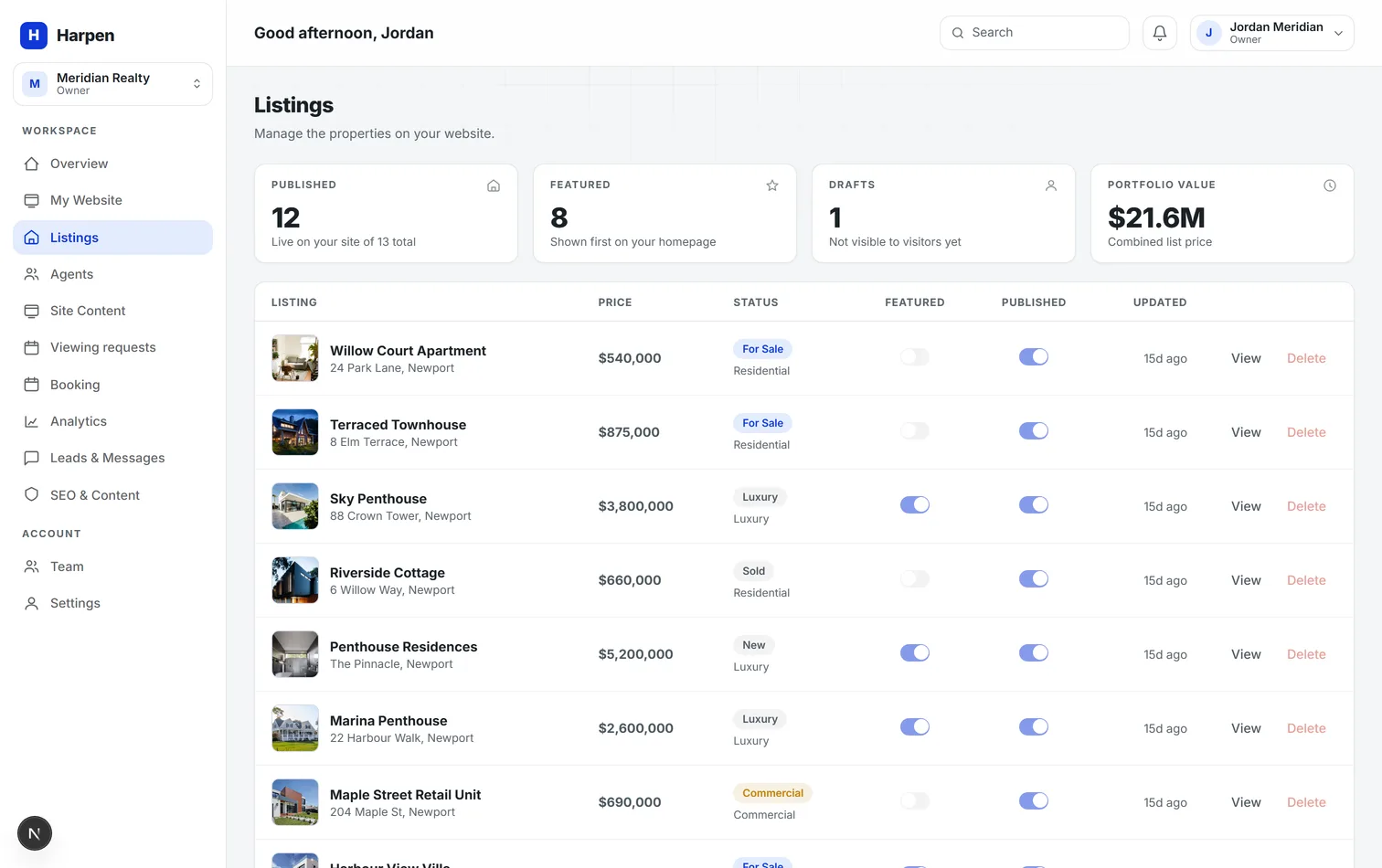Image resolution: width=1382 pixels, height=868 pixels.
Task: Click the Riverside Cottage listing title
Action: (x=388, y=573)
